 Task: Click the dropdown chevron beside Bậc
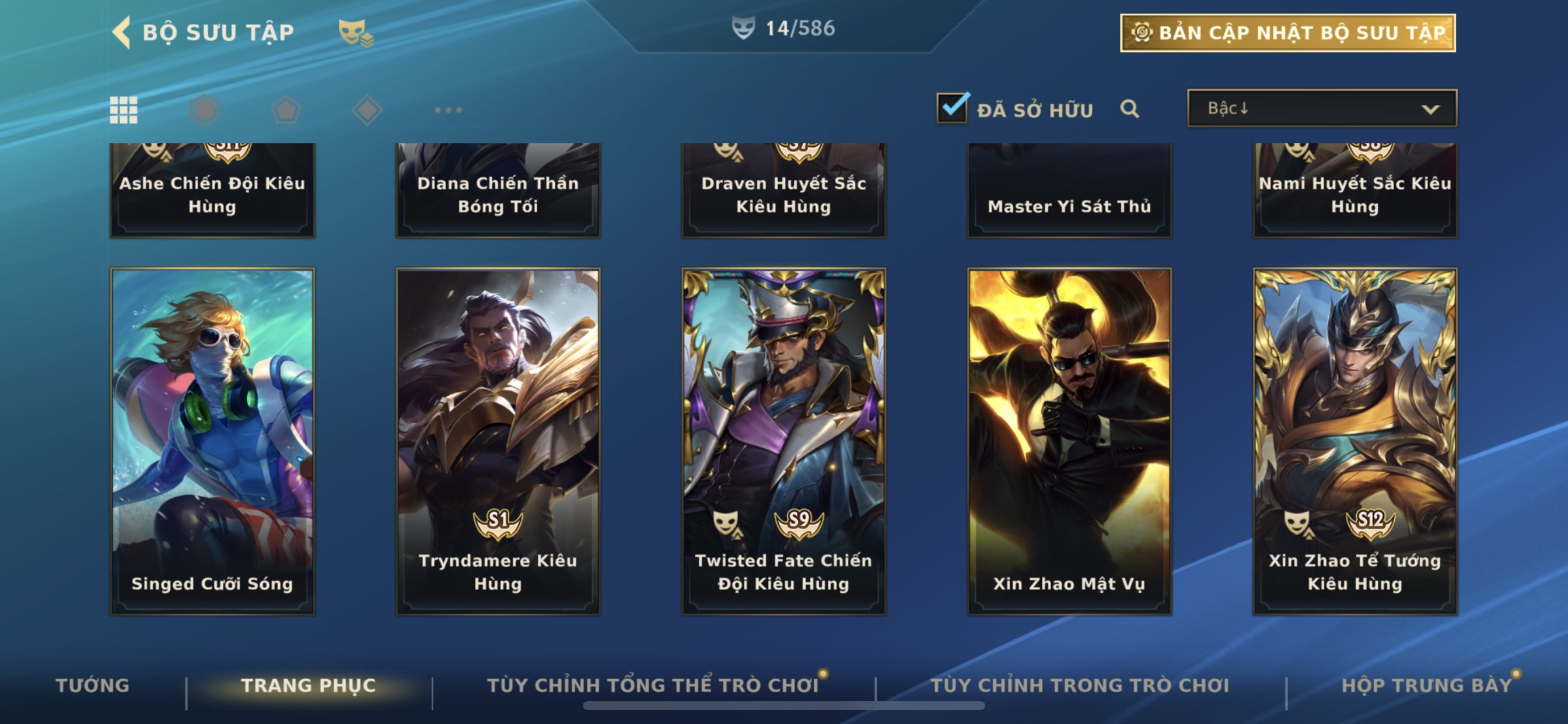[1430, 110]
